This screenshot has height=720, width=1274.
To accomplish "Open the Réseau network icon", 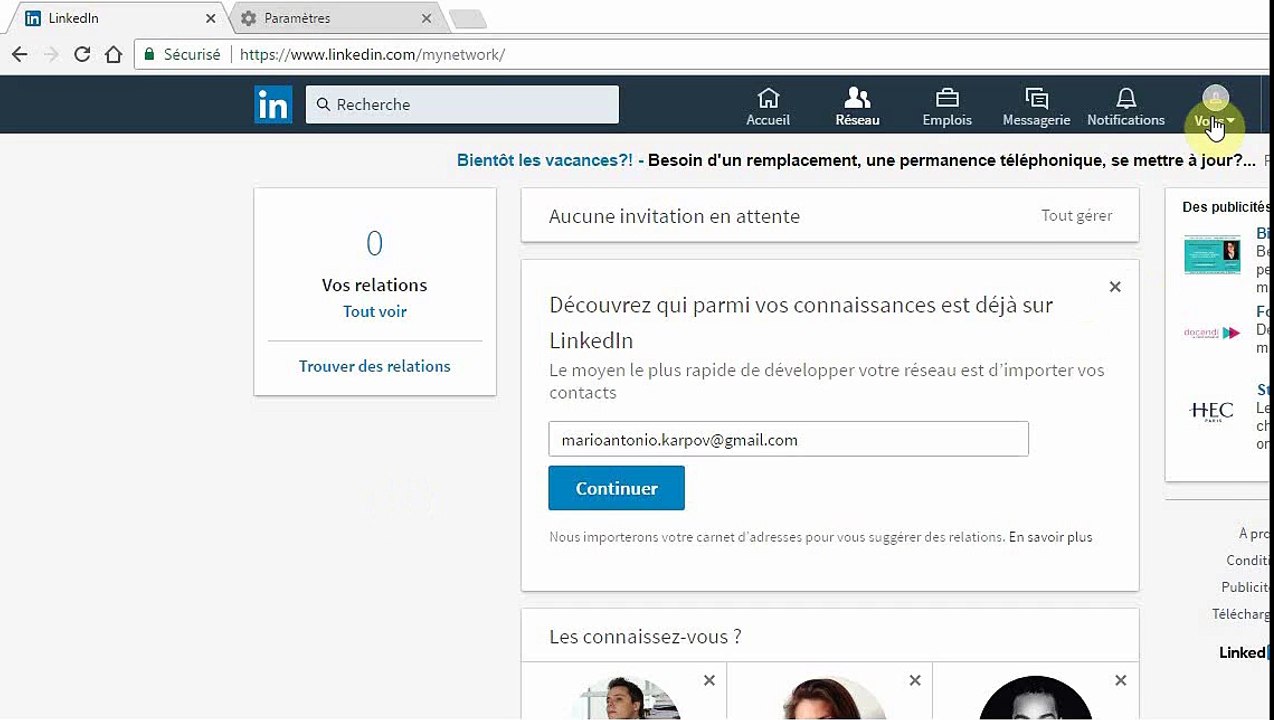I will (857, 106).
